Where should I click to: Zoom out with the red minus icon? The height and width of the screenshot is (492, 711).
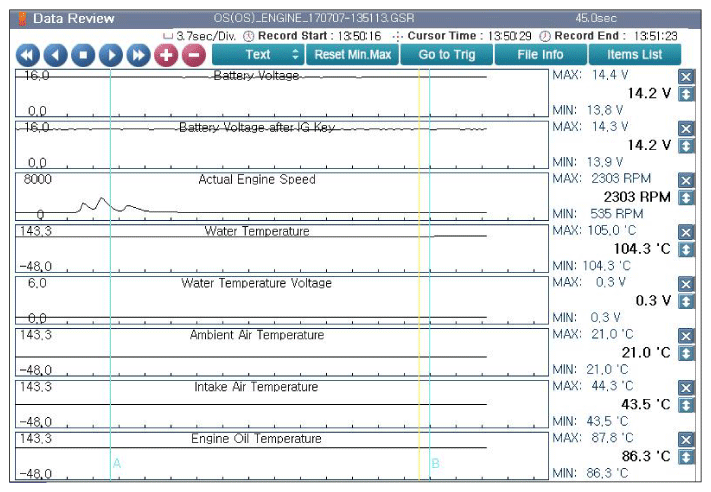[x=194, y=55]
